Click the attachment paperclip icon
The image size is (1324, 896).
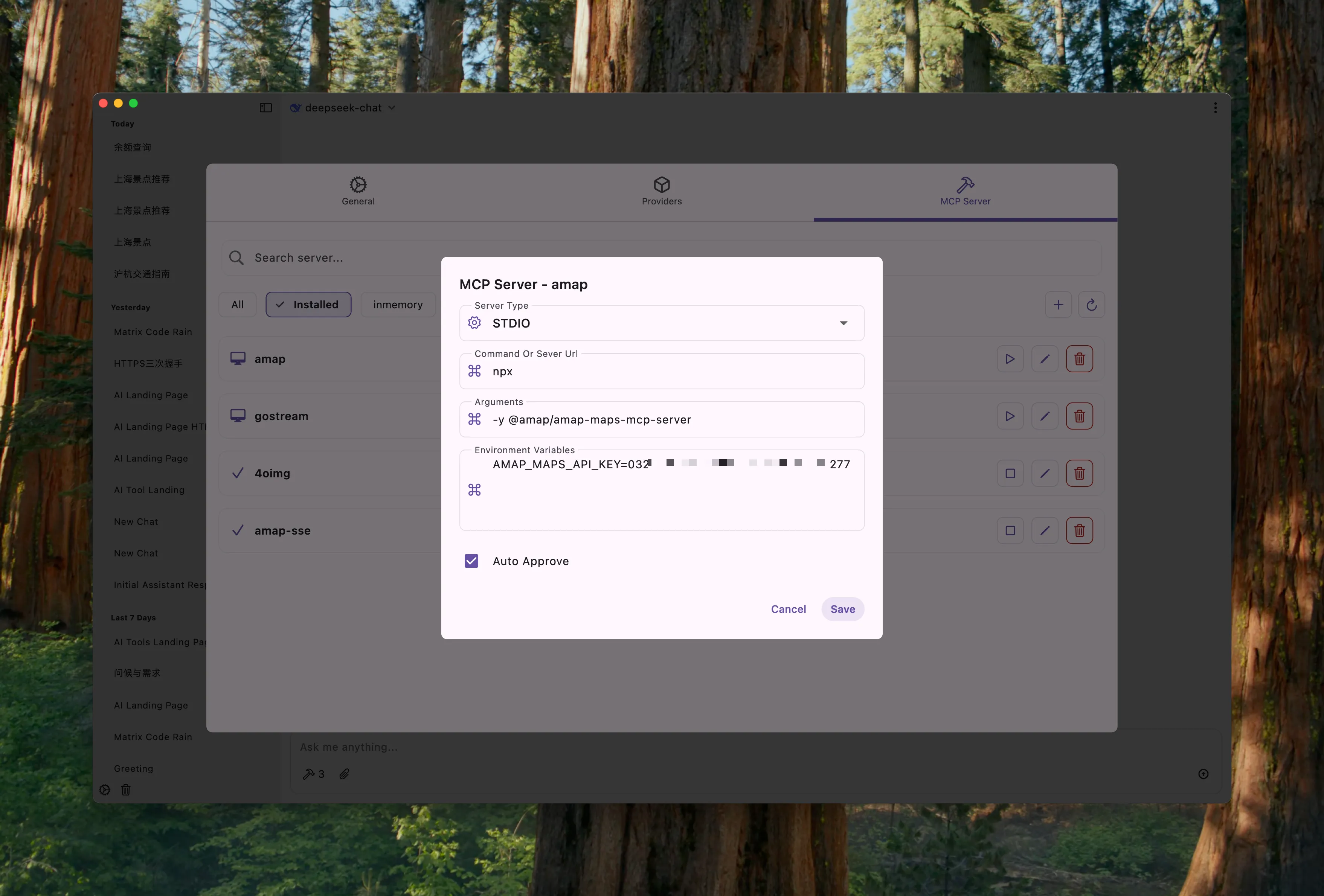[x=344, y=774]
